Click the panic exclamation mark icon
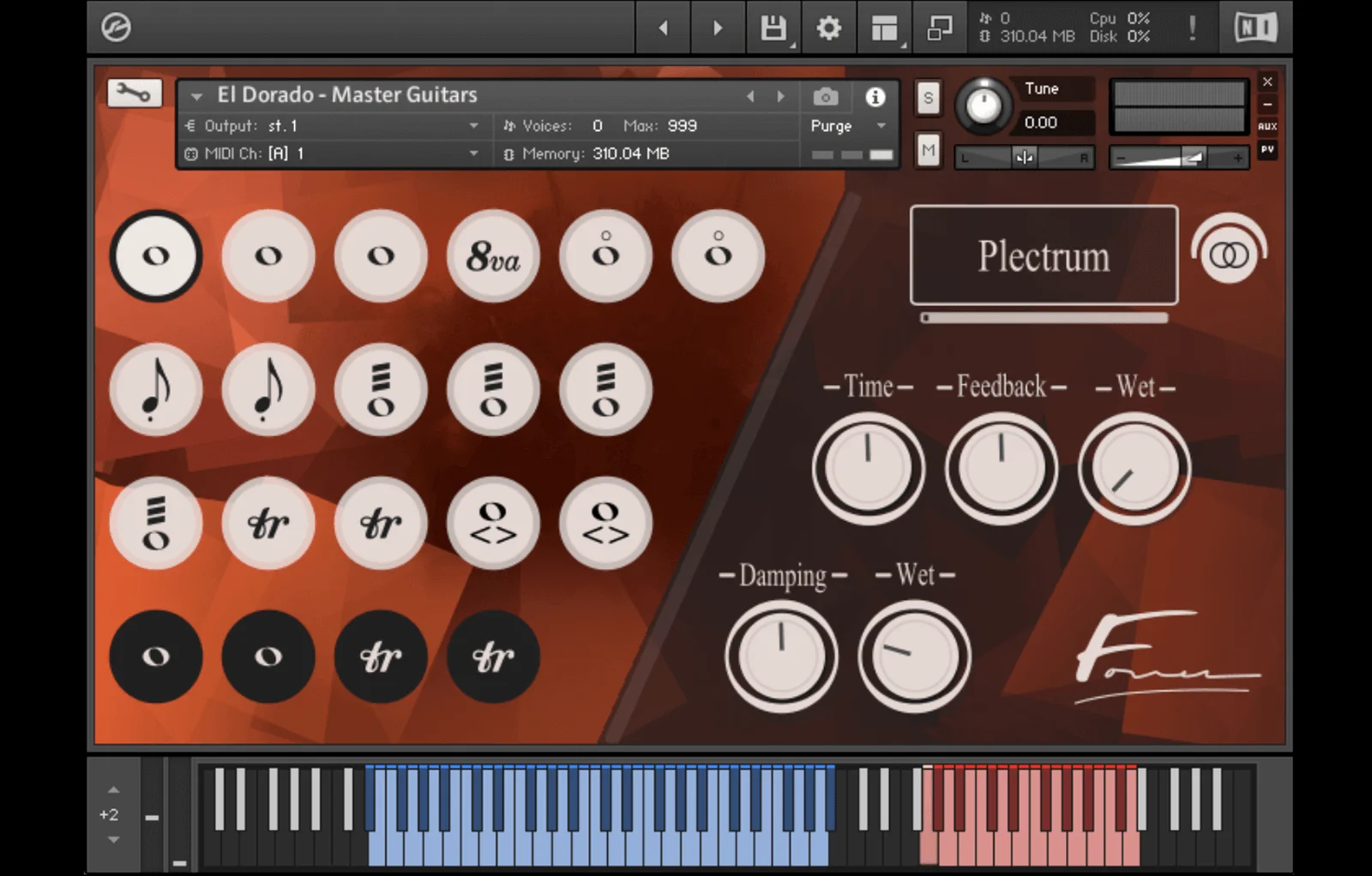 coord(1192,28)
